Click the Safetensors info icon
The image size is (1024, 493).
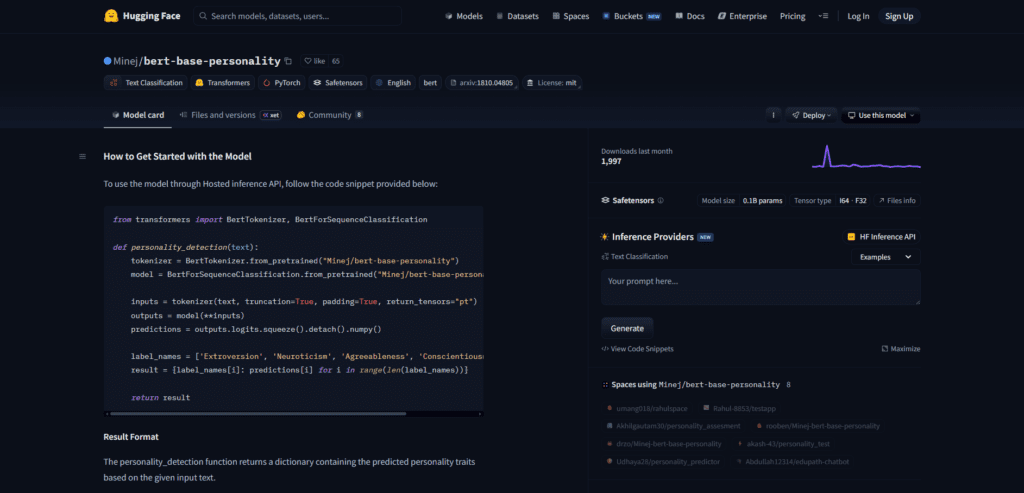tap(661, 200)
